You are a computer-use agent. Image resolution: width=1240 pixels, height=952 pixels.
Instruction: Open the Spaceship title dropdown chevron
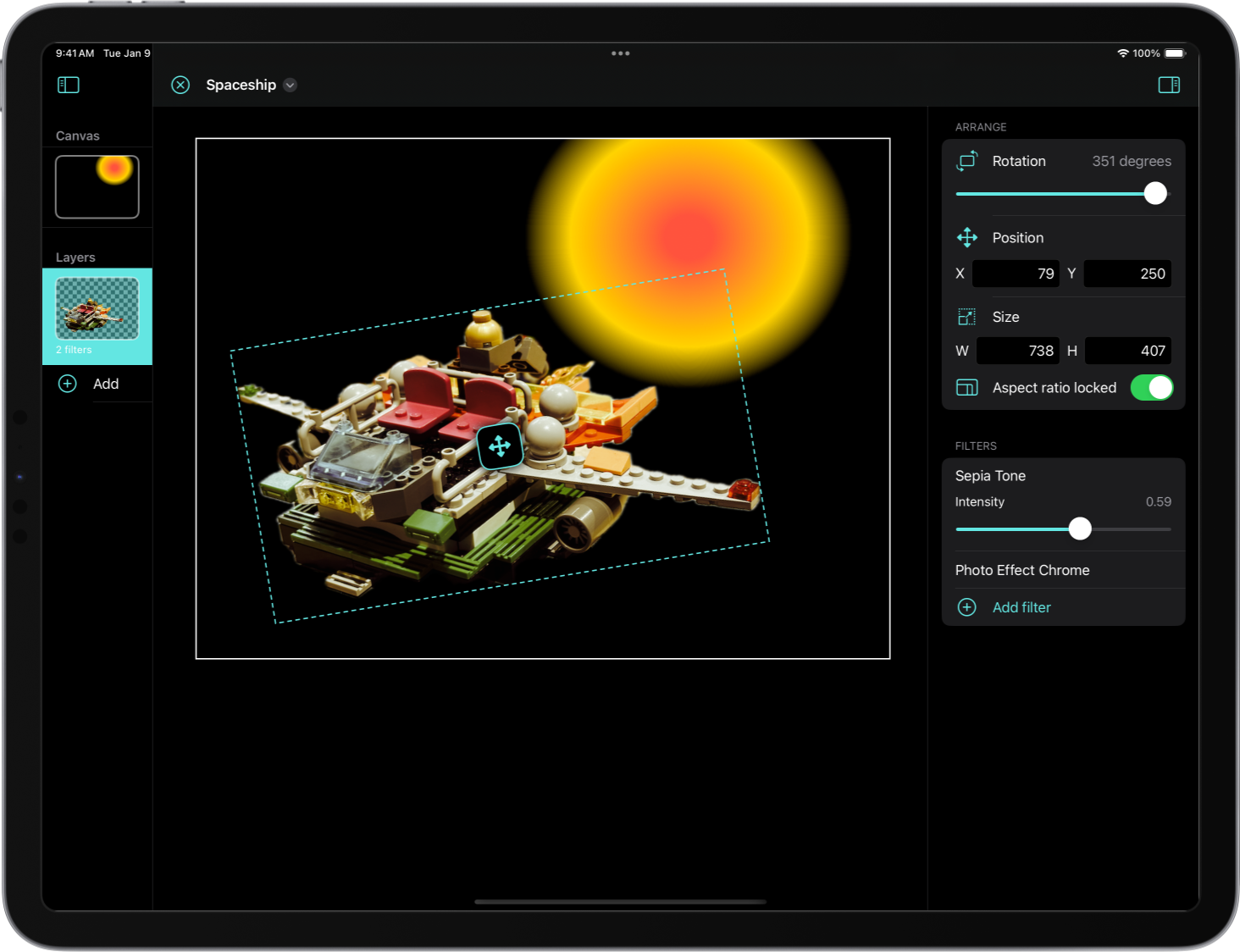[x=291, y=85]
